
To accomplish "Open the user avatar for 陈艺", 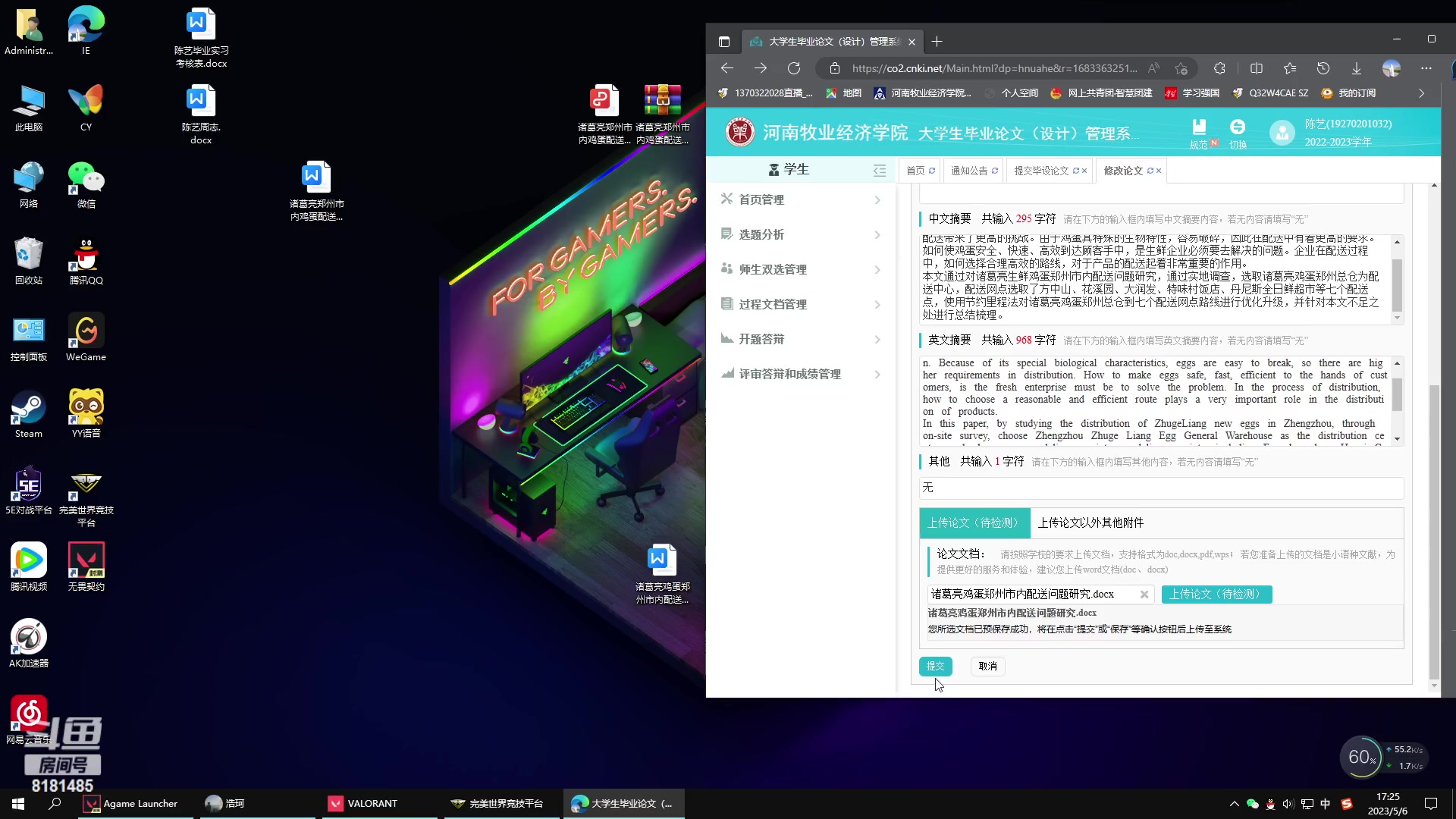I will click(x=1282, y=133).
